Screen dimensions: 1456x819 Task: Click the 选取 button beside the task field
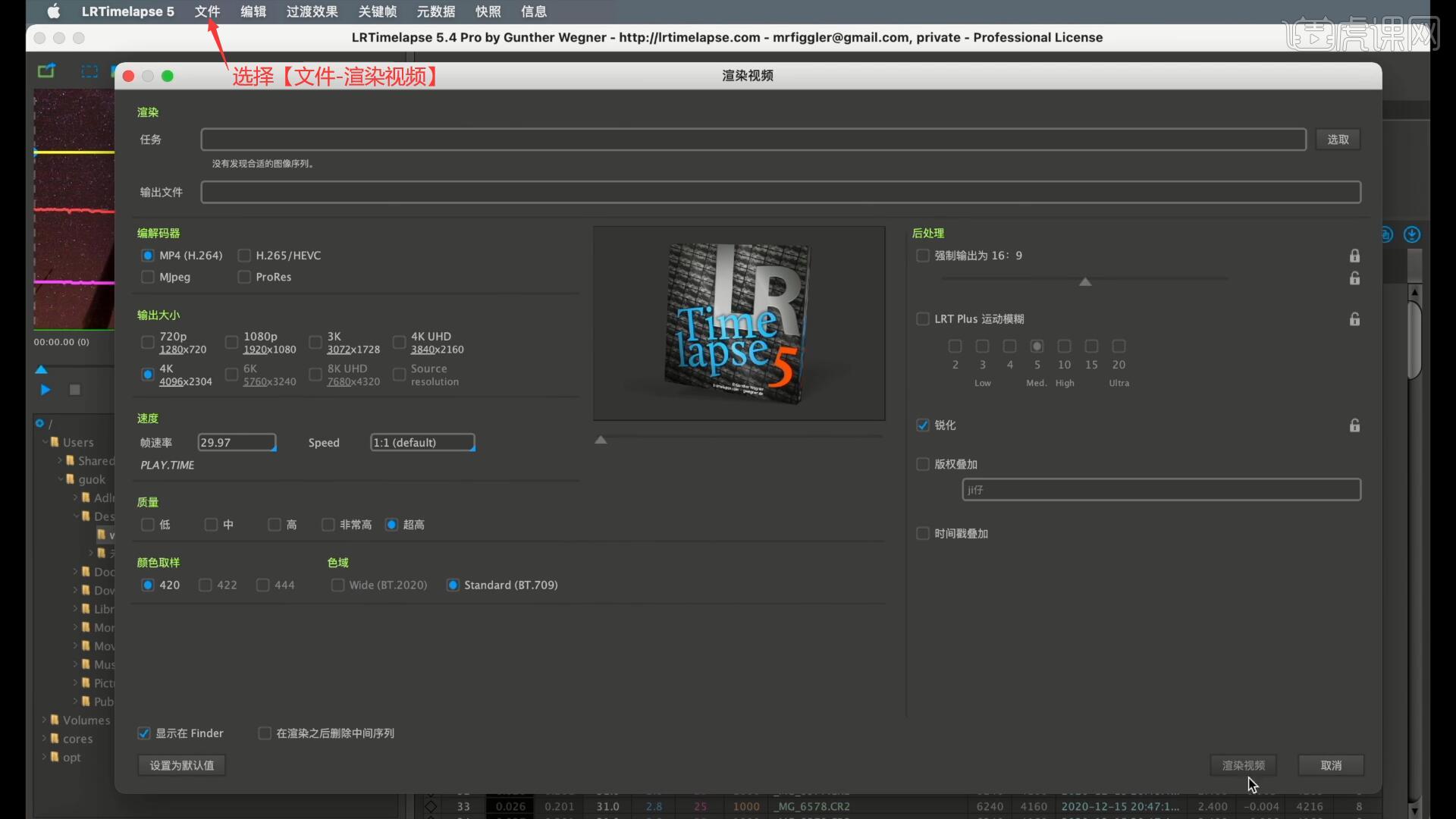1338,140
